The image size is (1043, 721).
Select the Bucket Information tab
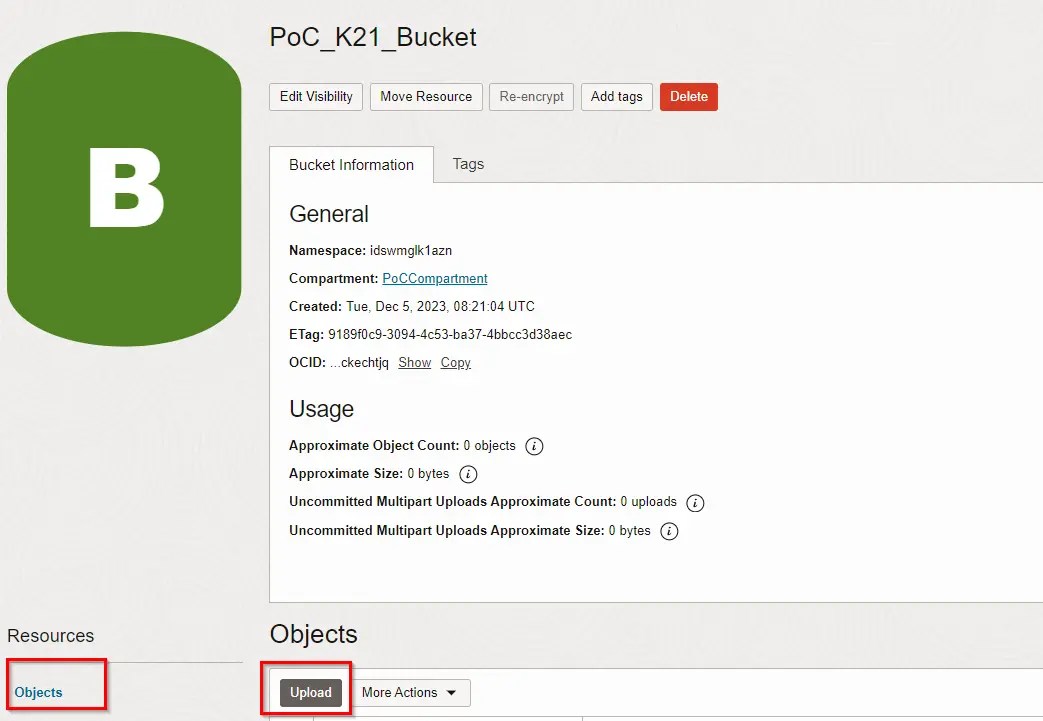[350, 164]
